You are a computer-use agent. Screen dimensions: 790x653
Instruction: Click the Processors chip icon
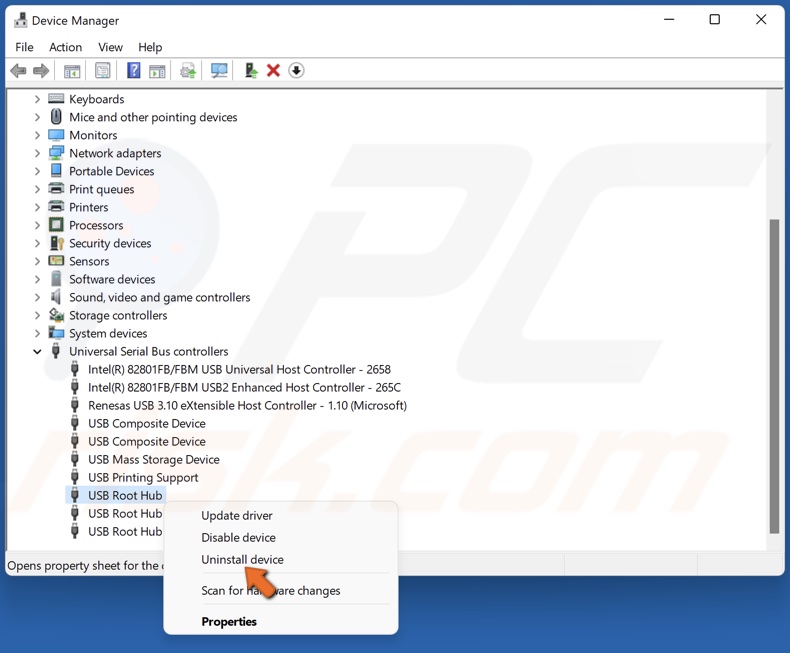tap(56, 225)
